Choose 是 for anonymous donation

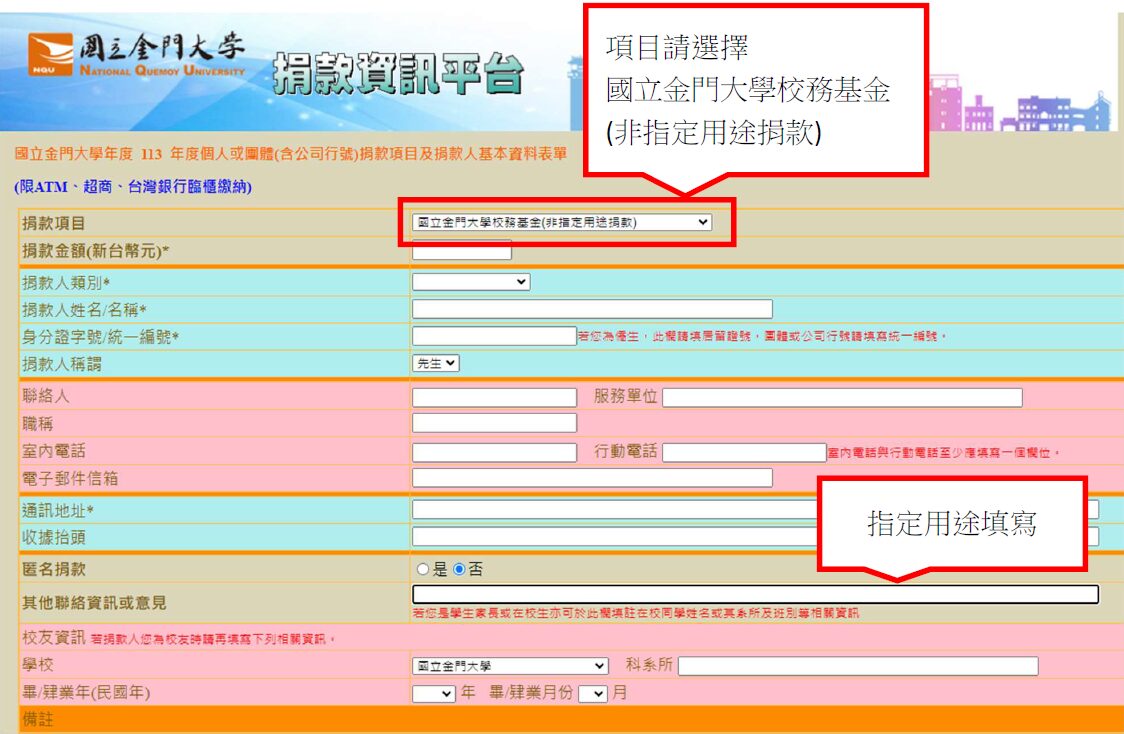[422, 569]
